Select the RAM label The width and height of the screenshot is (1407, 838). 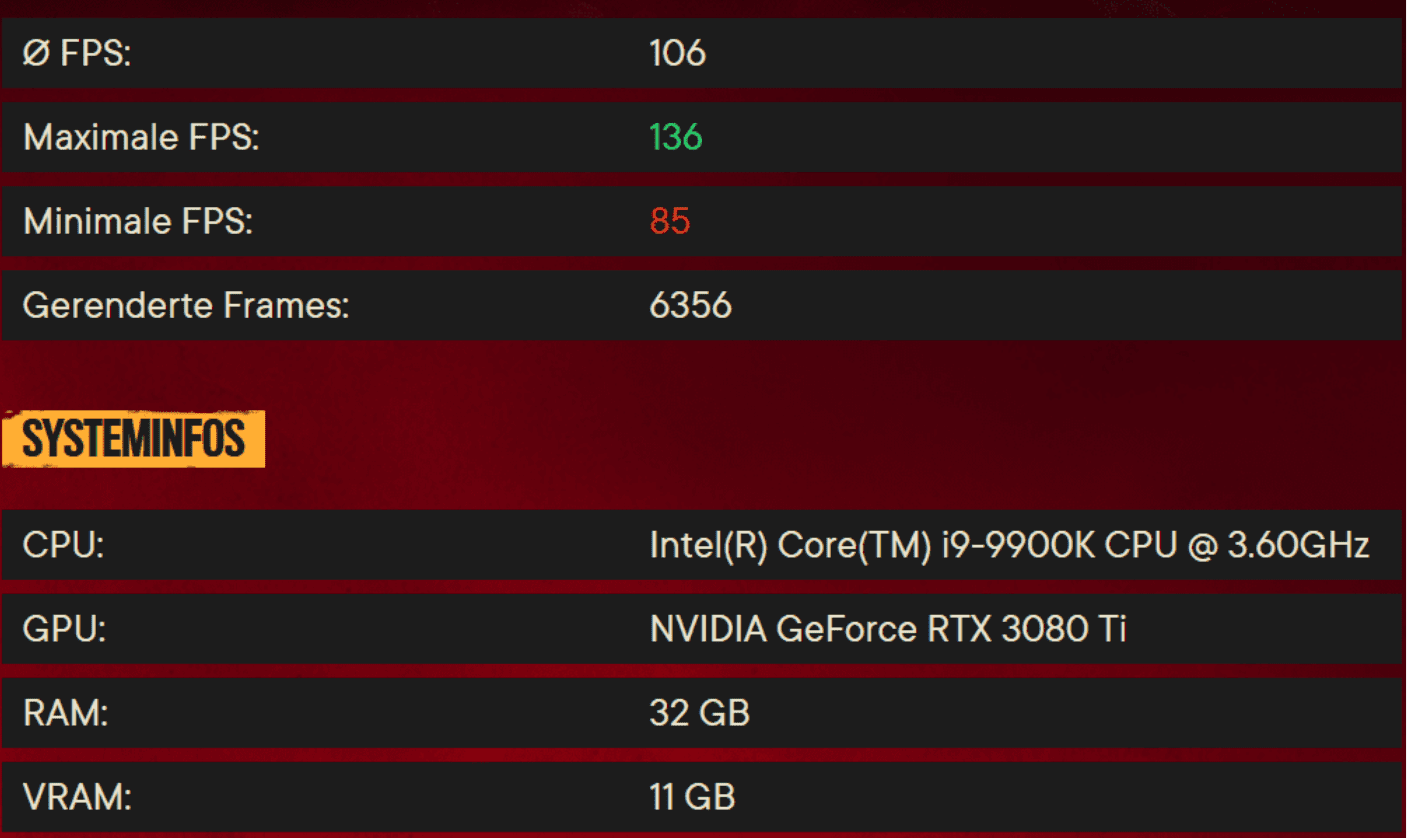(x=65, y=713)
